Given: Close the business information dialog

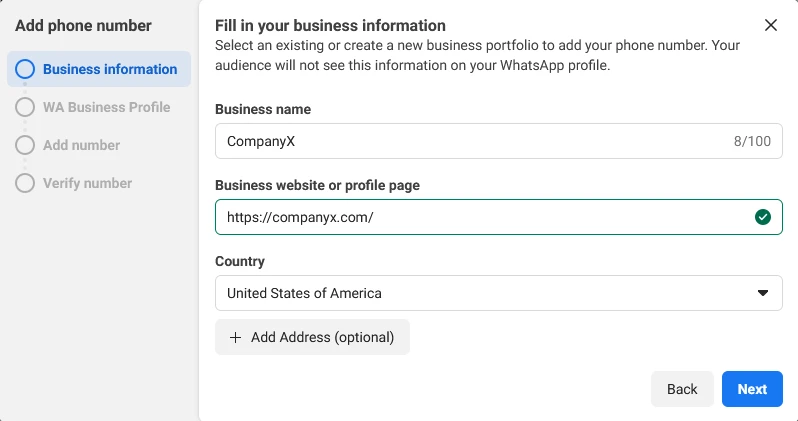Looking at the screenshot, I should pyautogui.click(x=771, y=25).
